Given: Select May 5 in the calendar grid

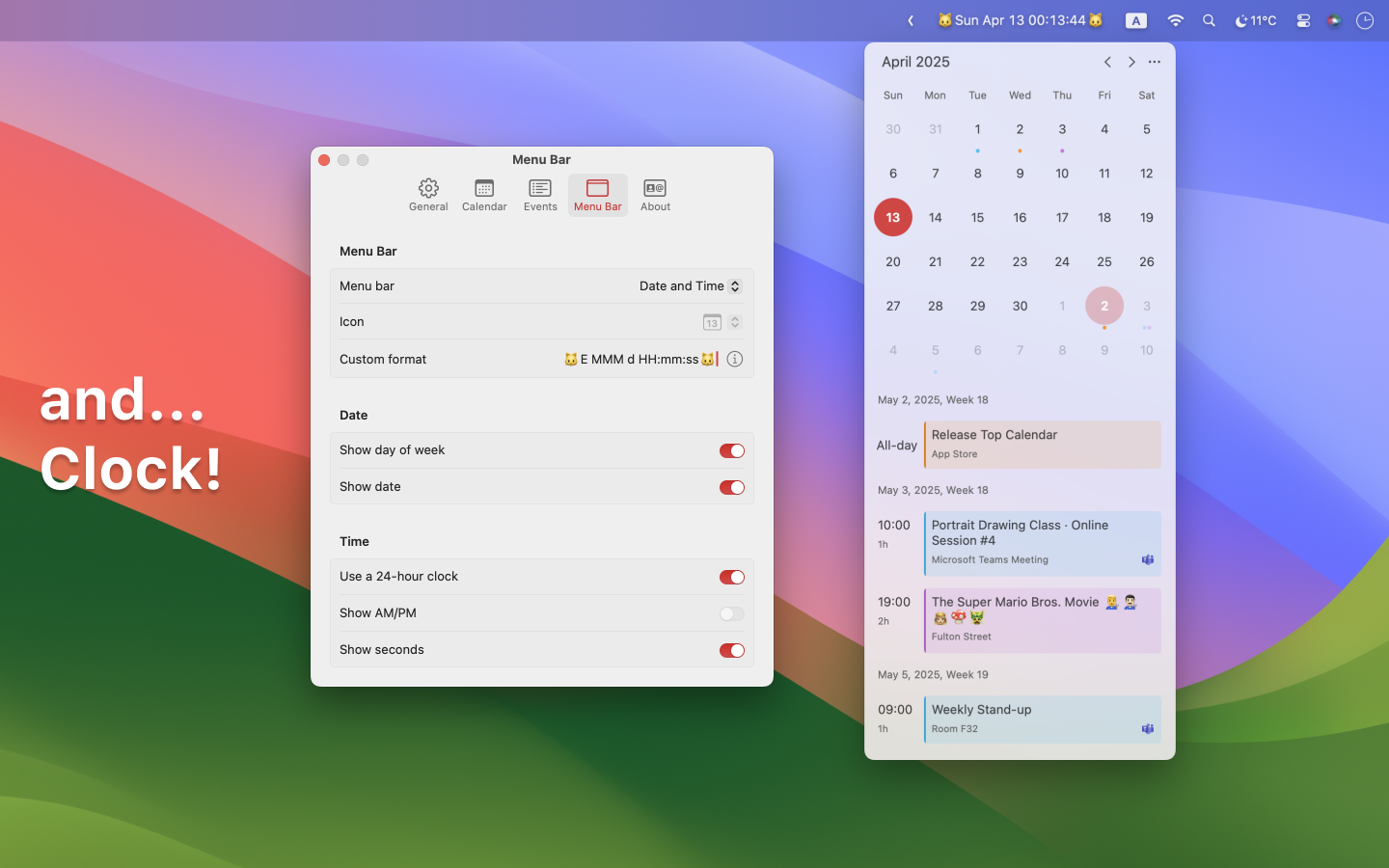Looking at the screenshot, I should [936, 350].
